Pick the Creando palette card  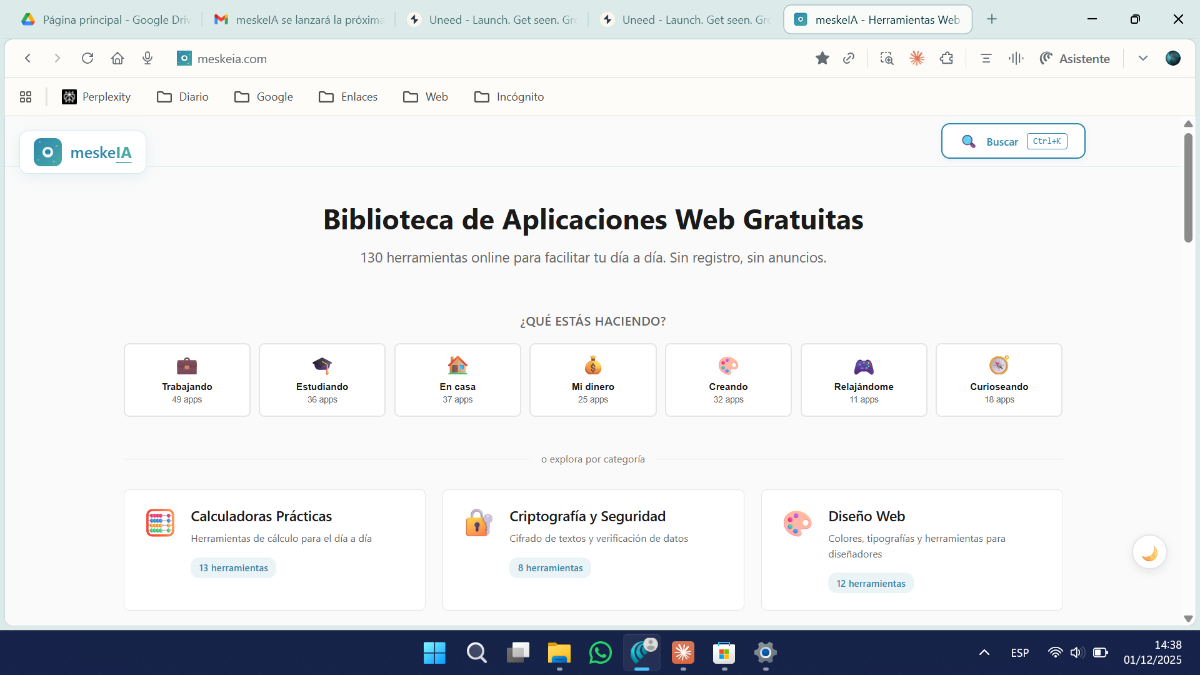(728, 380)
